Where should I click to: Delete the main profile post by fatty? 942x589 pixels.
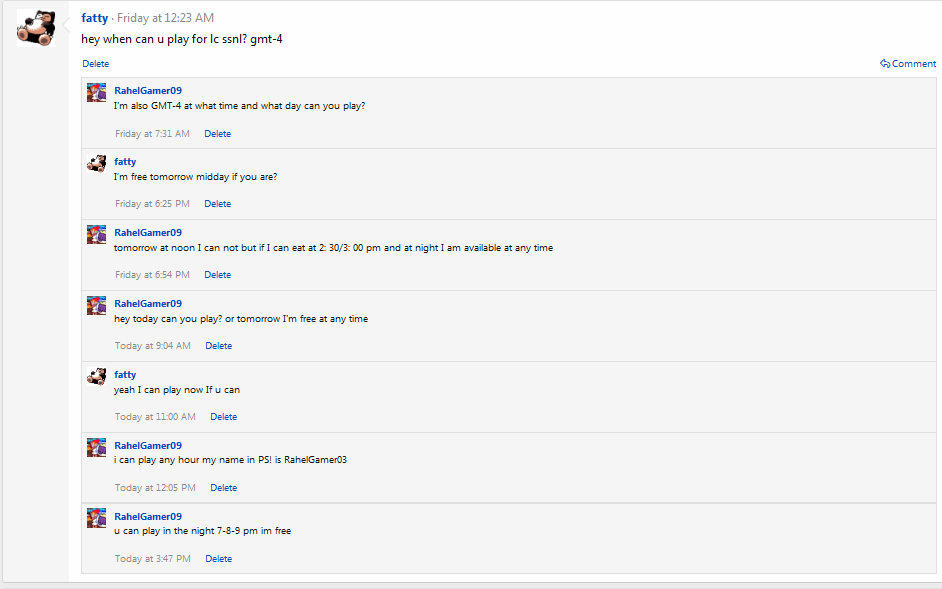96,64
